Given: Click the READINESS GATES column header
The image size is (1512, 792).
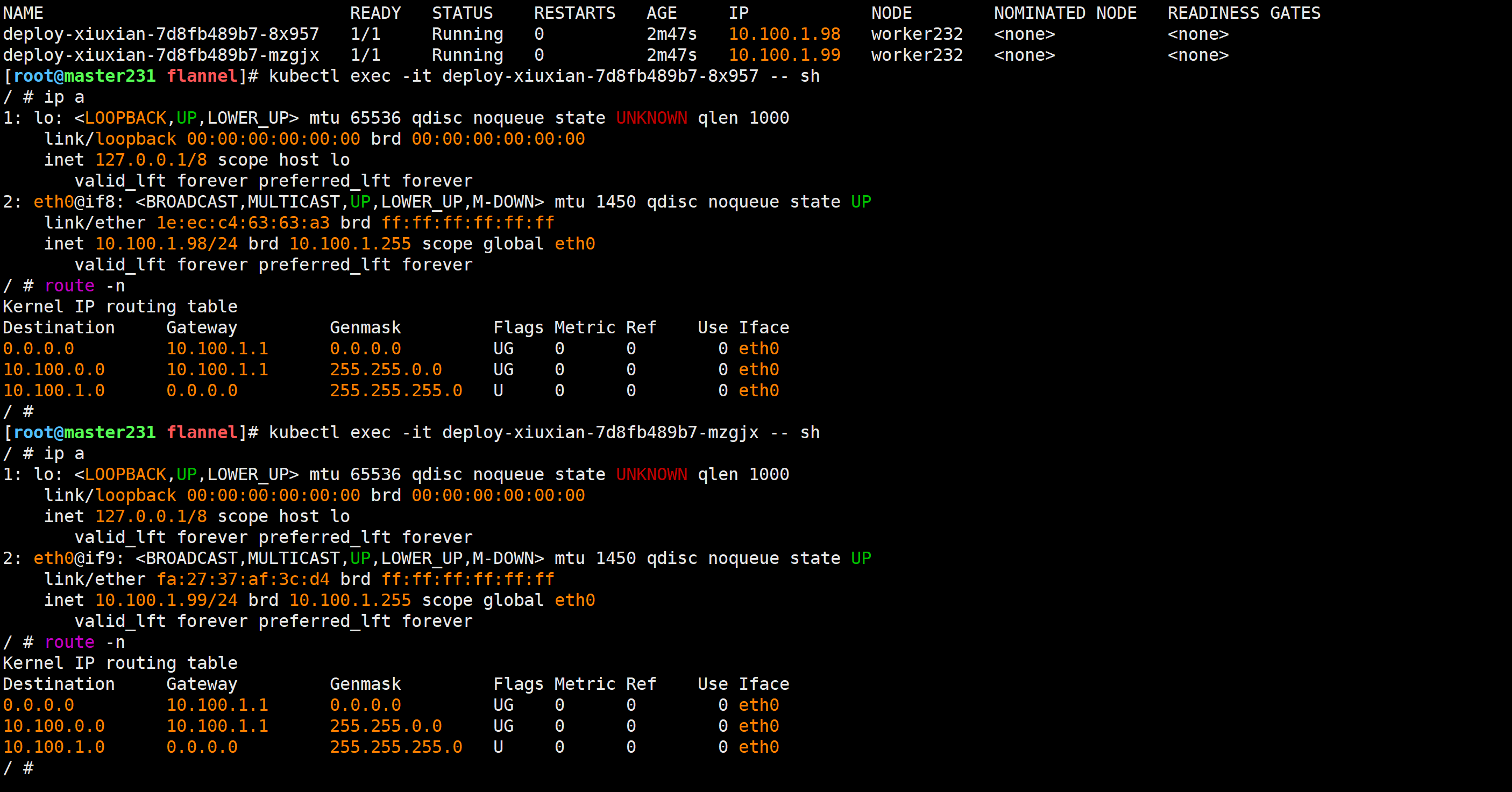Looking at the screenshot, I should click(x=1244, y=13).
